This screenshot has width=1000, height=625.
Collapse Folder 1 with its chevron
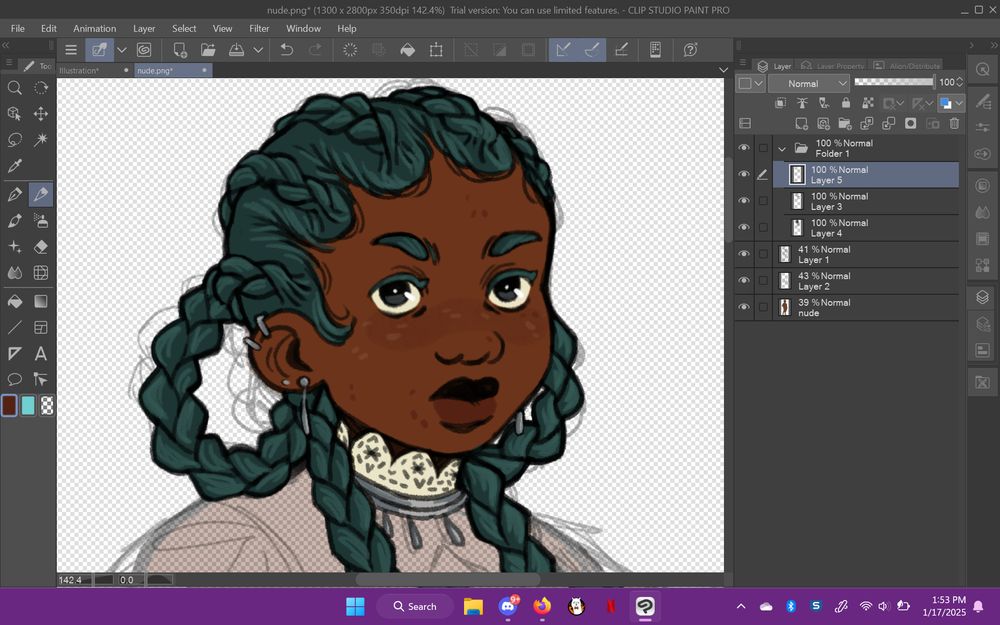pos(782,149)
